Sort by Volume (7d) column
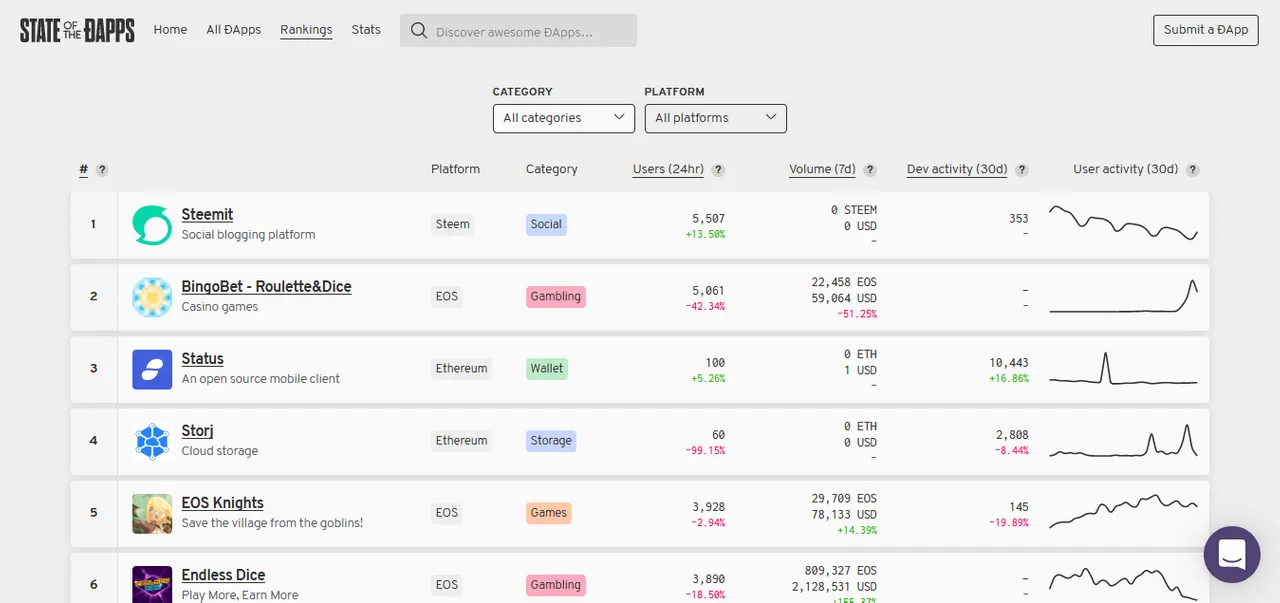Viewport: 1280px width, 603px height. (822, 170)
